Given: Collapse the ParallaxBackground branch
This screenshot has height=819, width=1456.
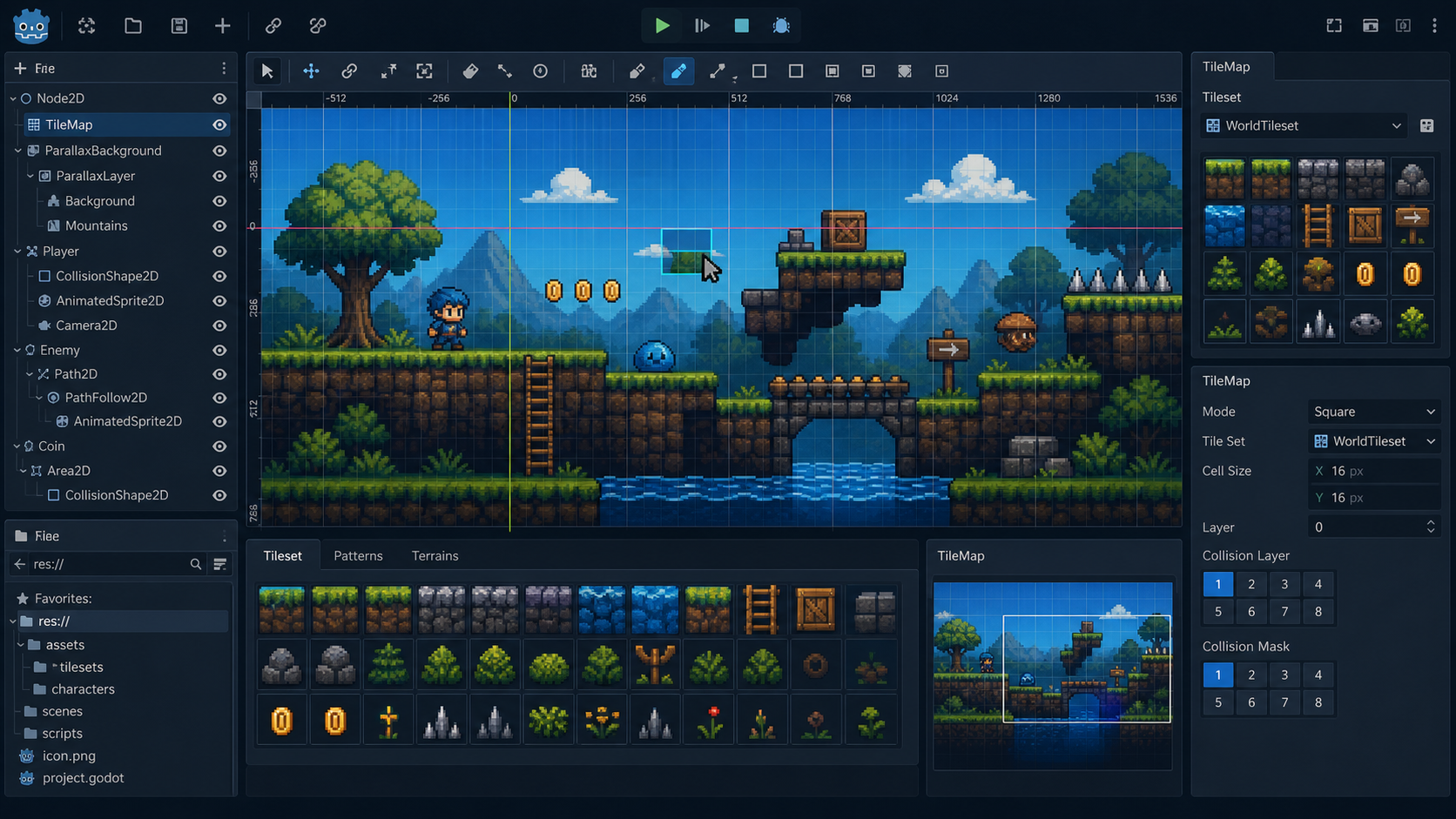Looking at the screenshot, I should pyautogui.click(x=17, y=151).
